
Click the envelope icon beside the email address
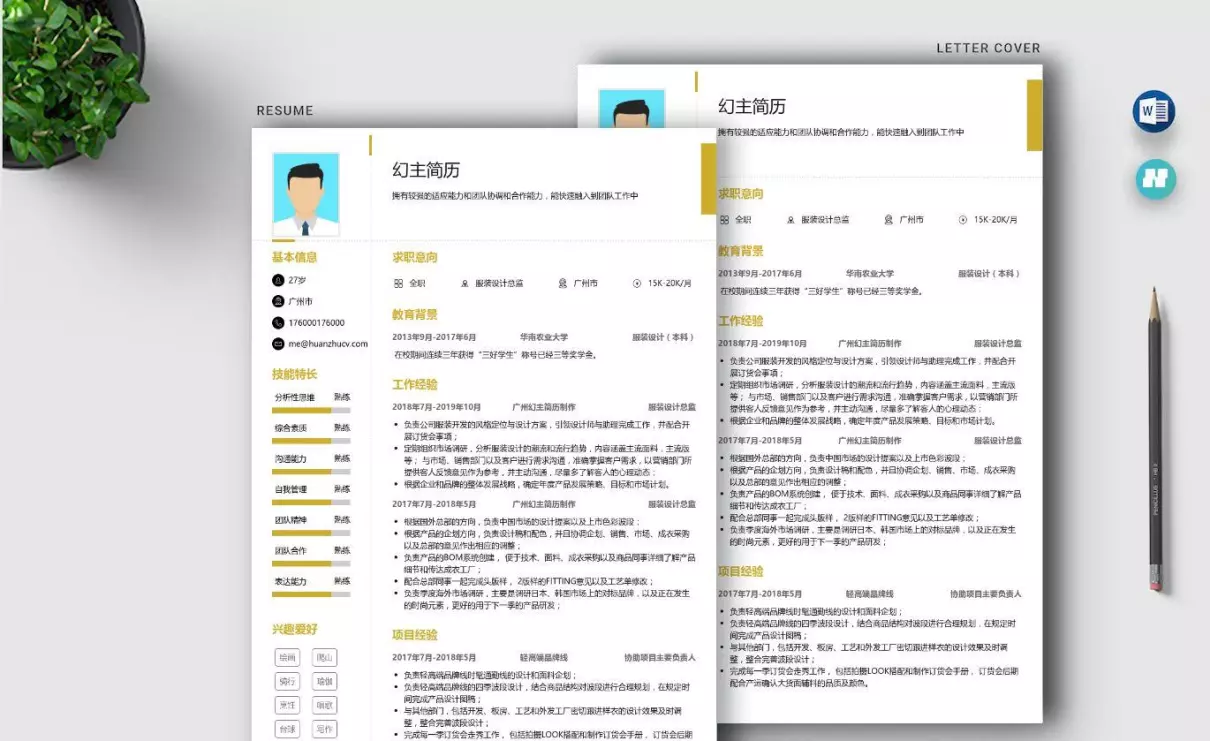[x=278, y=343]
